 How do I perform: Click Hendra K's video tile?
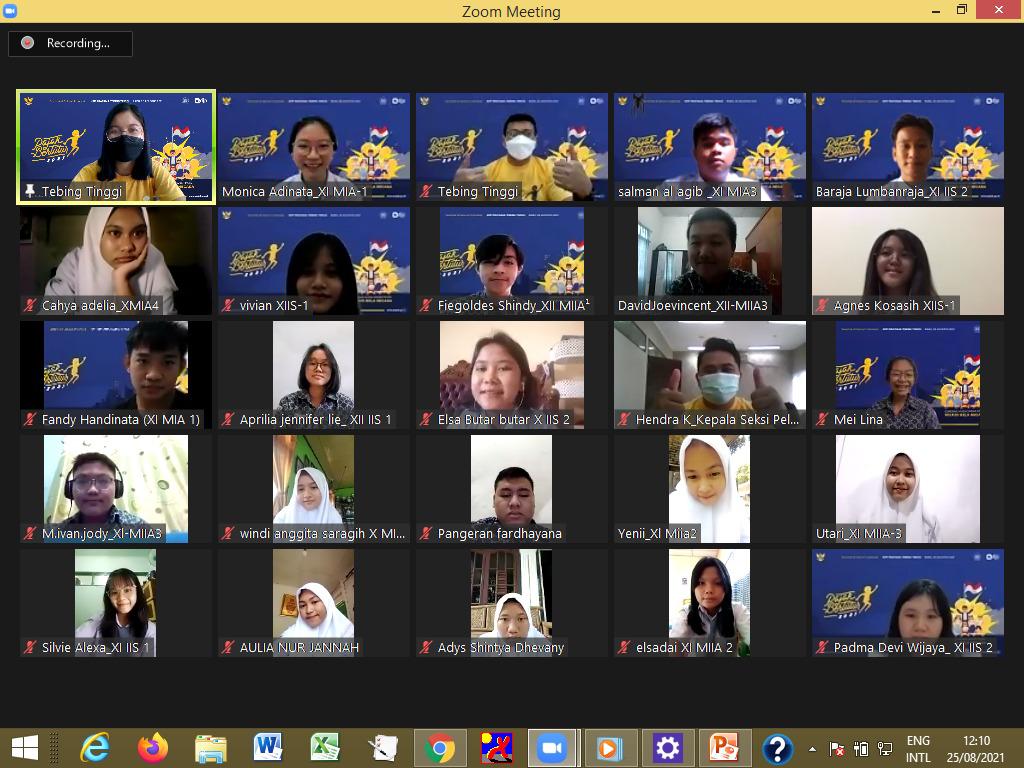click(x=710, y=374)
